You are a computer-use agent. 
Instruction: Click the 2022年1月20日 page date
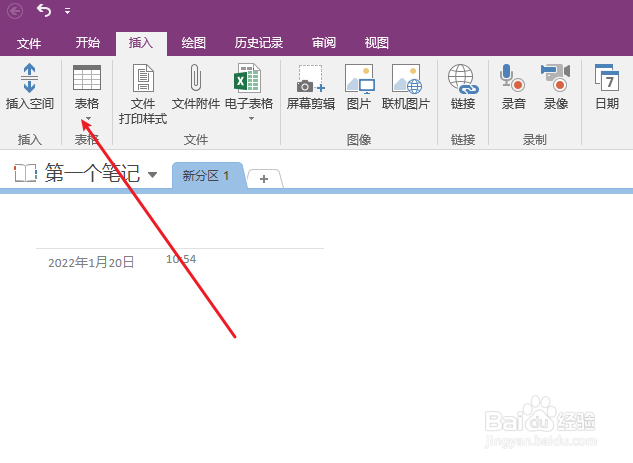pos(91,263)
